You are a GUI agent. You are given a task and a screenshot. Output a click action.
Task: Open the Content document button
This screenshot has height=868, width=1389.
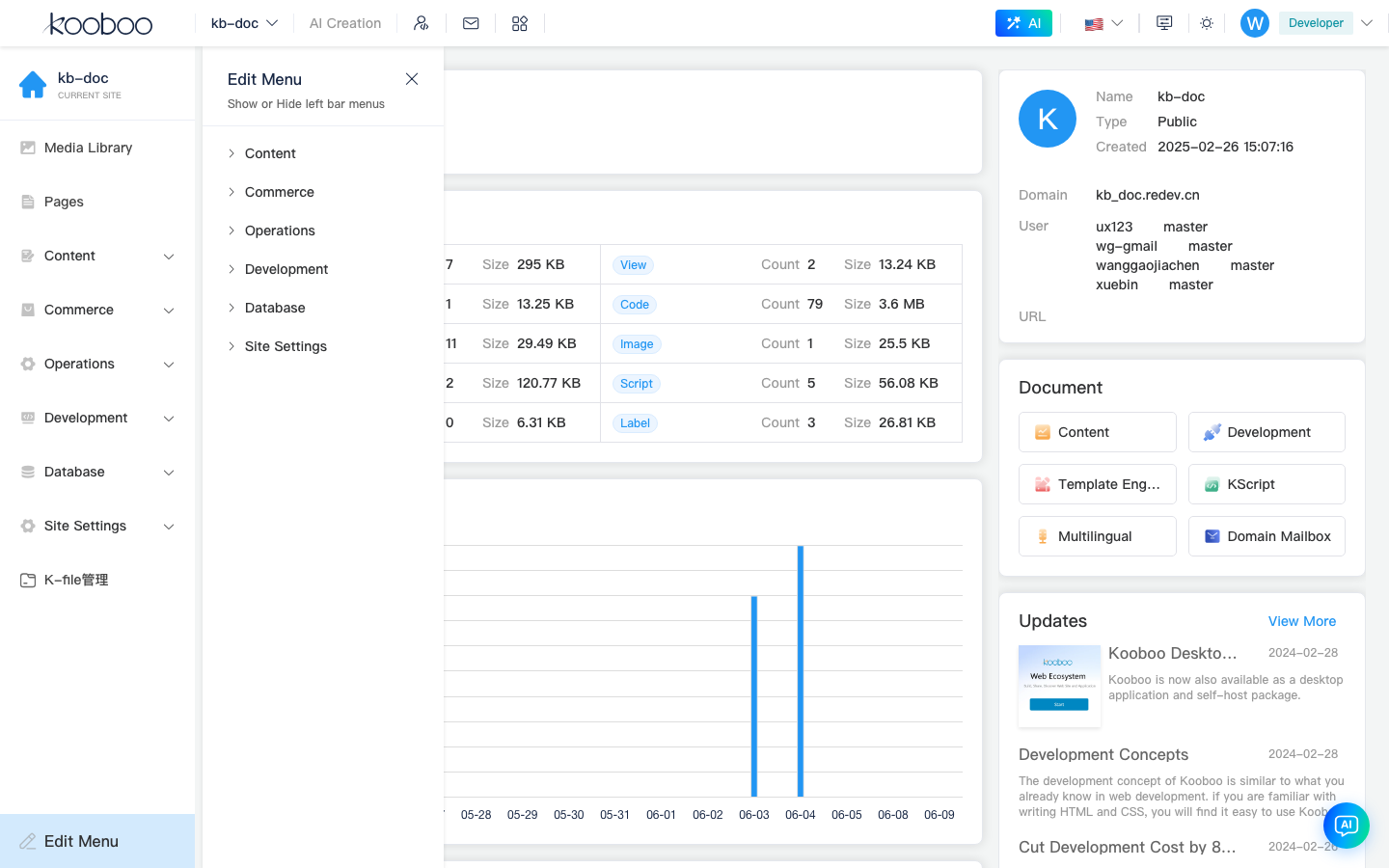click(1098, 432)
